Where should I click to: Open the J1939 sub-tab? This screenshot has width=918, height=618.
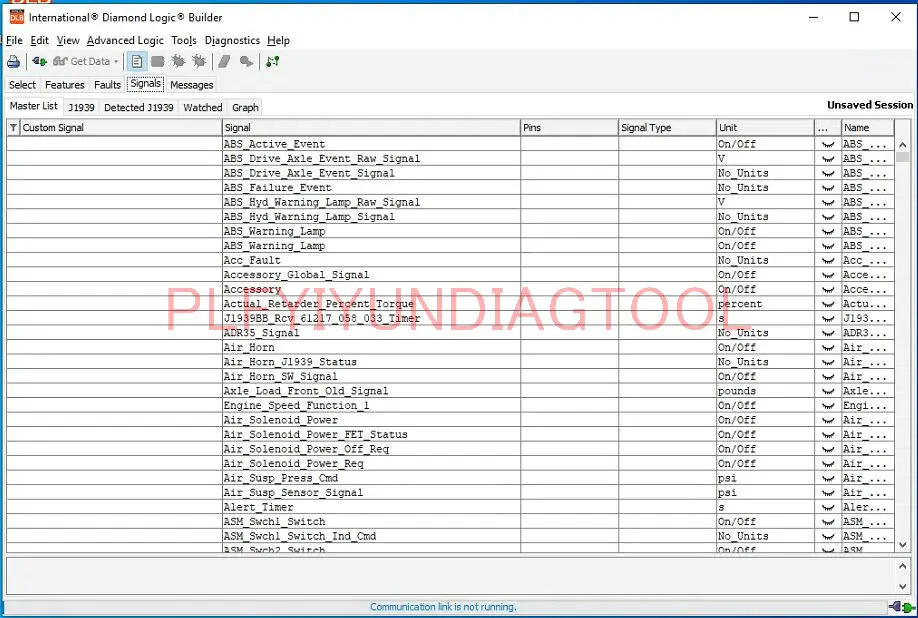(x=81, y=108)
